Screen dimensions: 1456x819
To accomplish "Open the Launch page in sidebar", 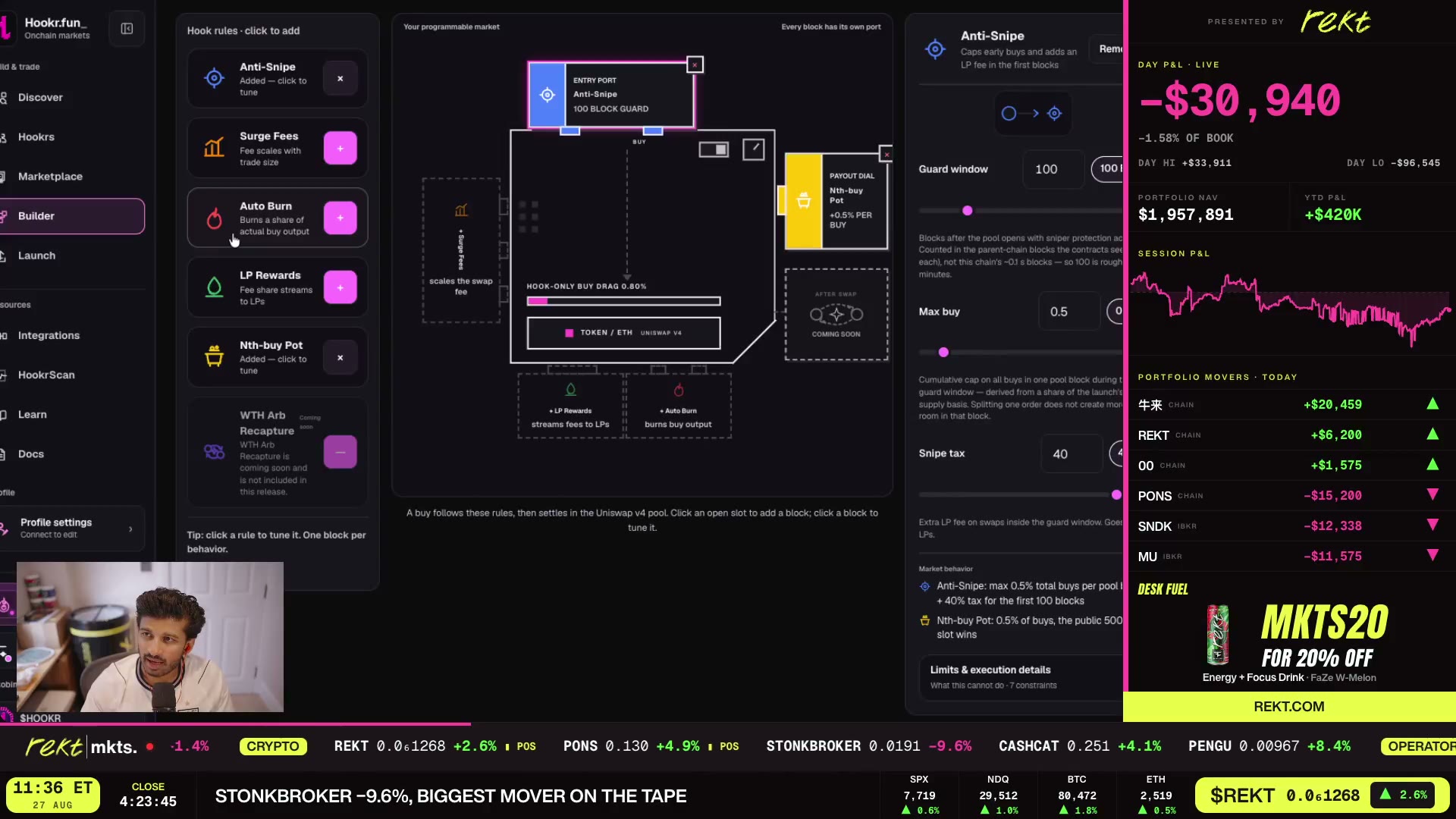I will pyautogui.click(x=36, y=256).
